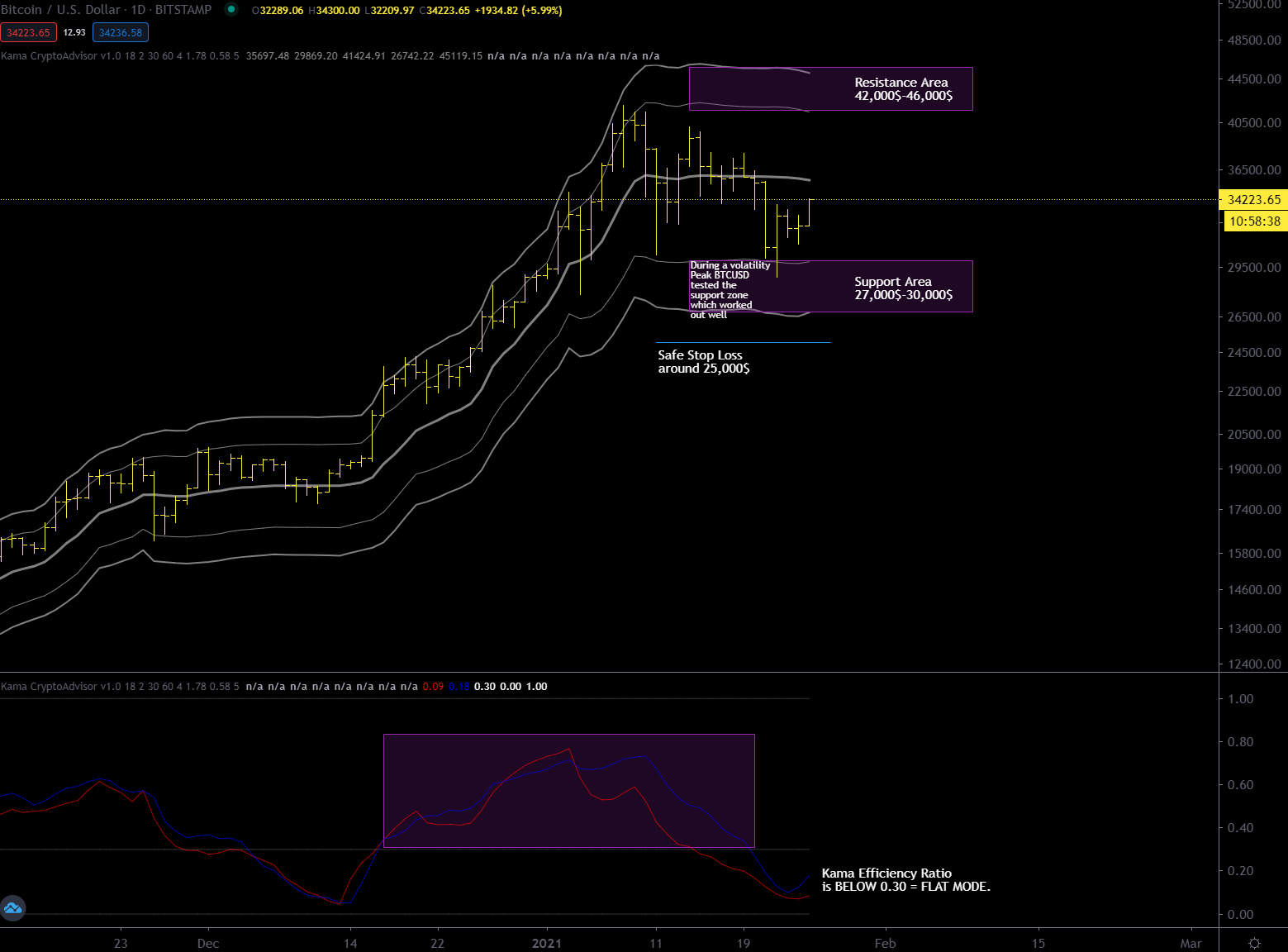Image resolution: width=1288 pixels, height=952 pixels.
Task: Click the Bitcoin / U.S. Dollar symbol title
Action: (106, 10)
